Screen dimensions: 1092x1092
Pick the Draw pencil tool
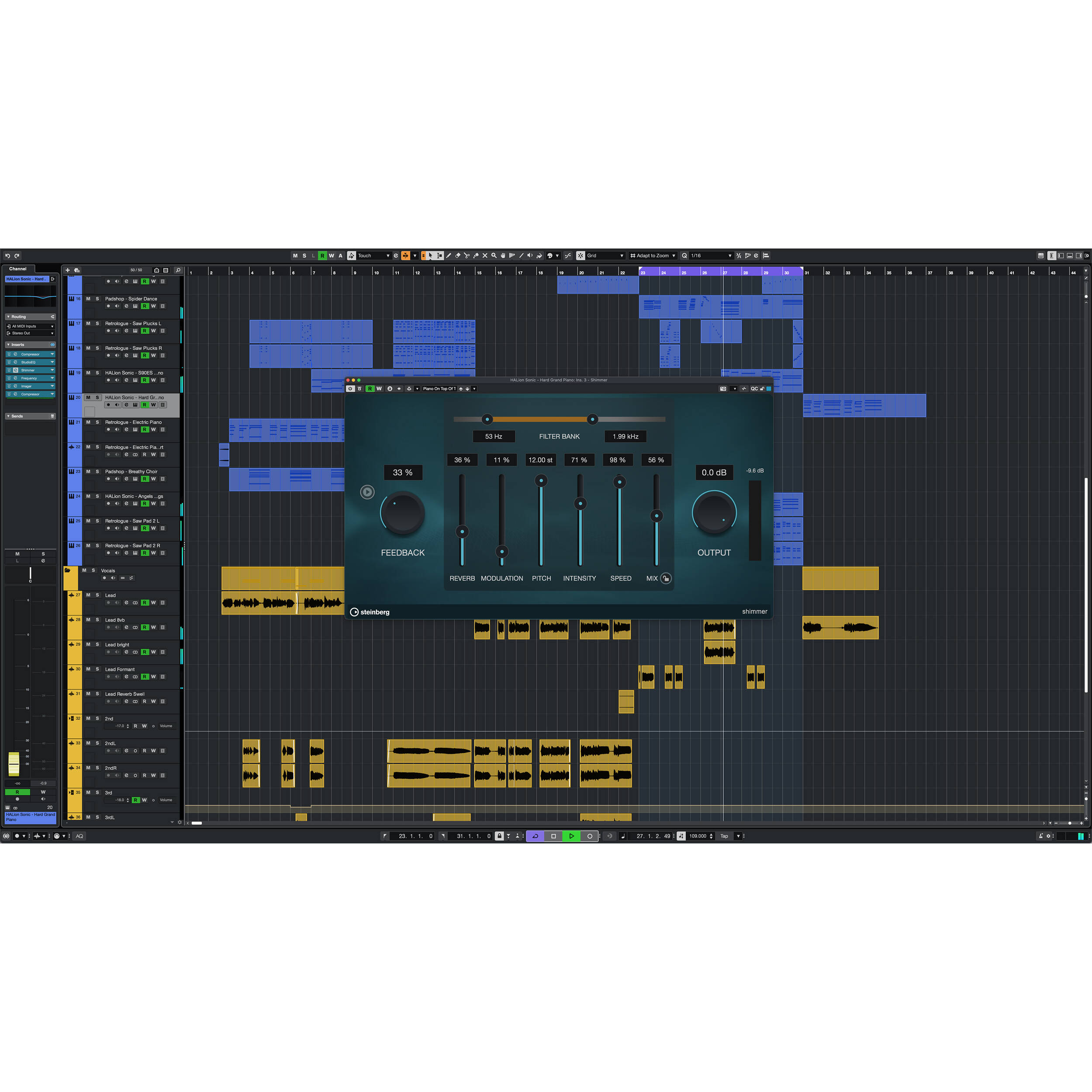(449, 256)
